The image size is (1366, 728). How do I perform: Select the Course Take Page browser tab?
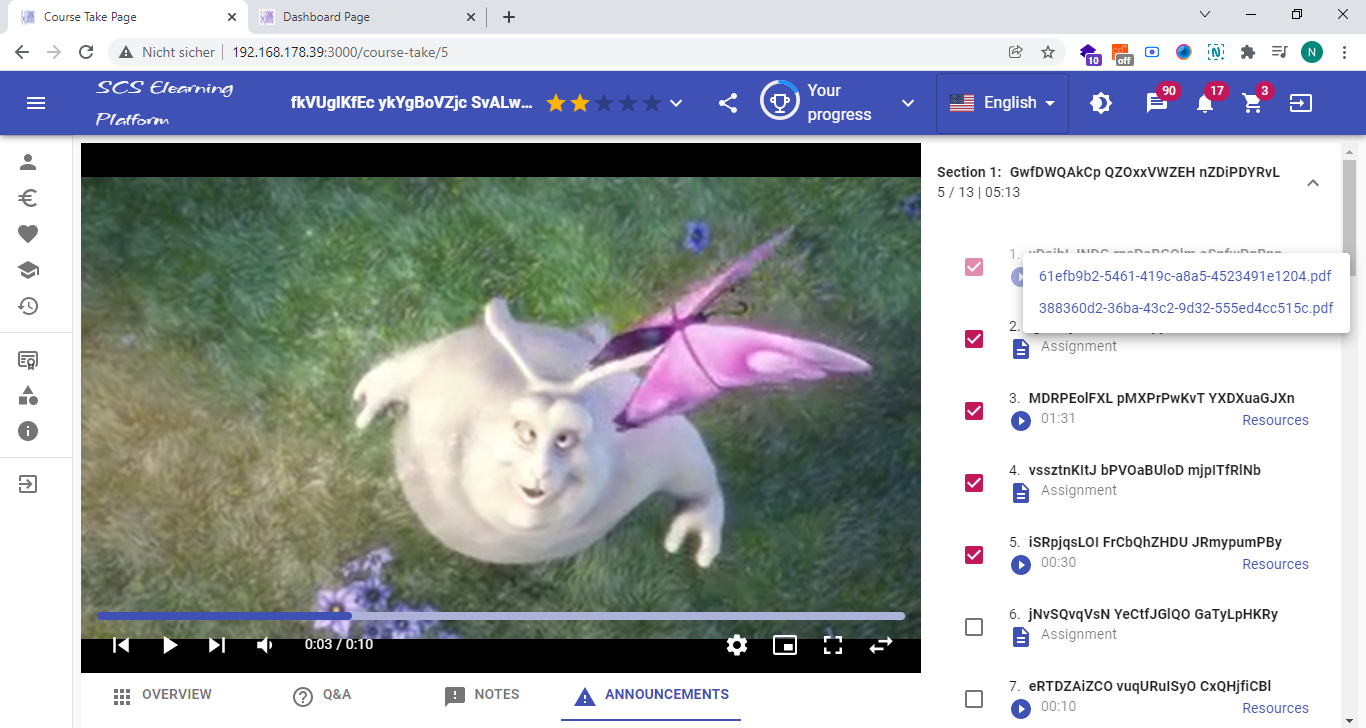pyautogui.click(x=126, y=17)
